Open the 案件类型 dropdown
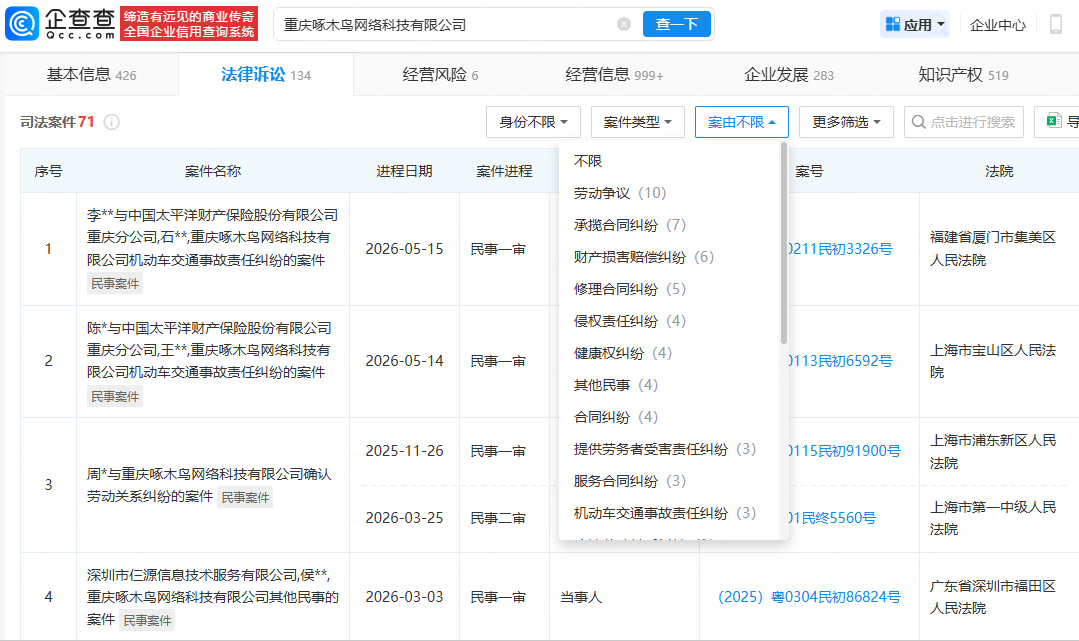The width and height of the screenshot is (1079, 641). (637, 122)
